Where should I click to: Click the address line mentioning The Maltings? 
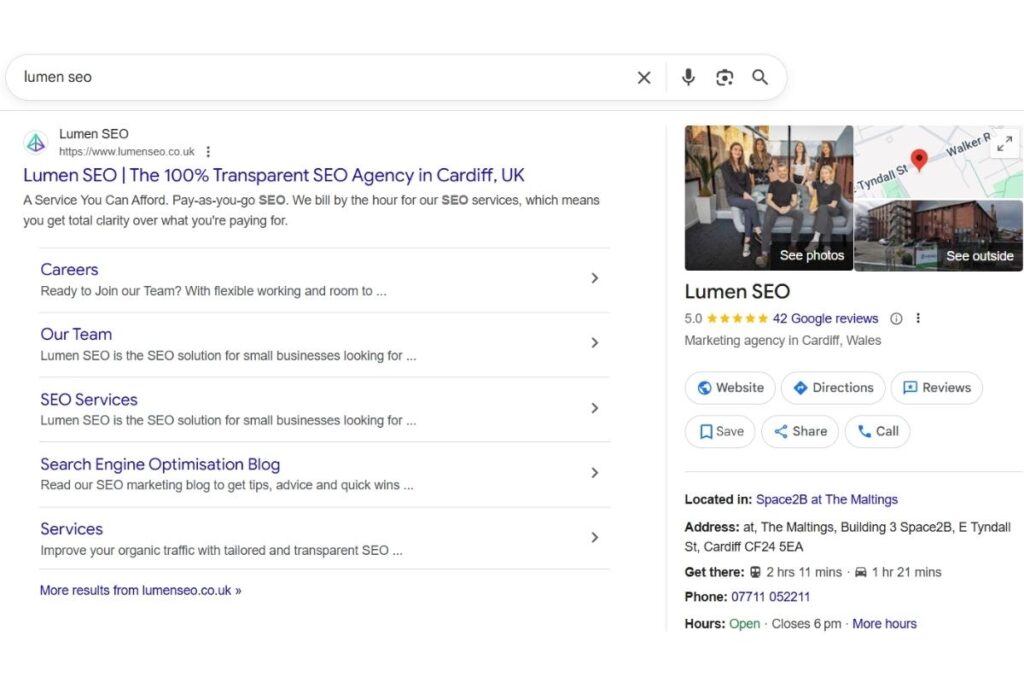(x=848, y=537)
